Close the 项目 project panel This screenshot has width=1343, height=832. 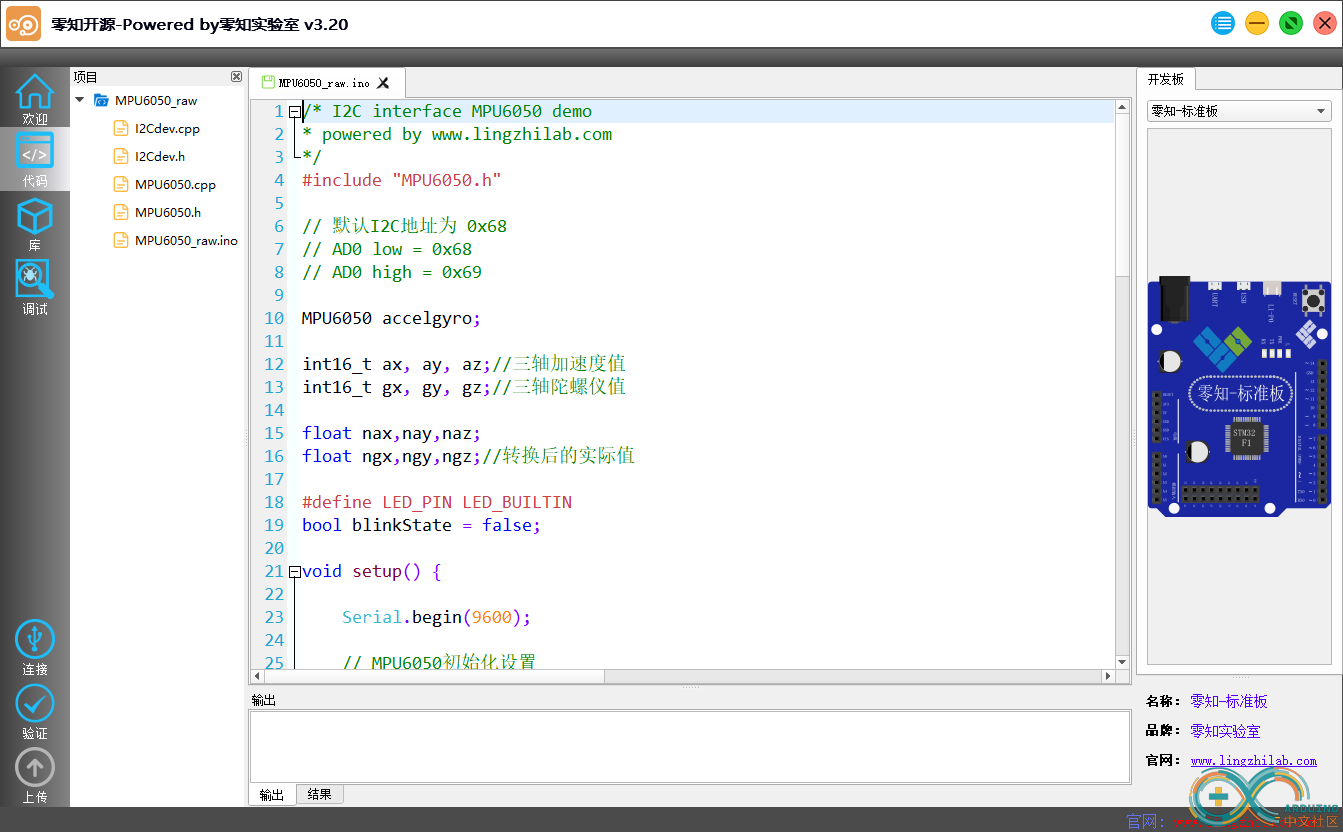236,76
